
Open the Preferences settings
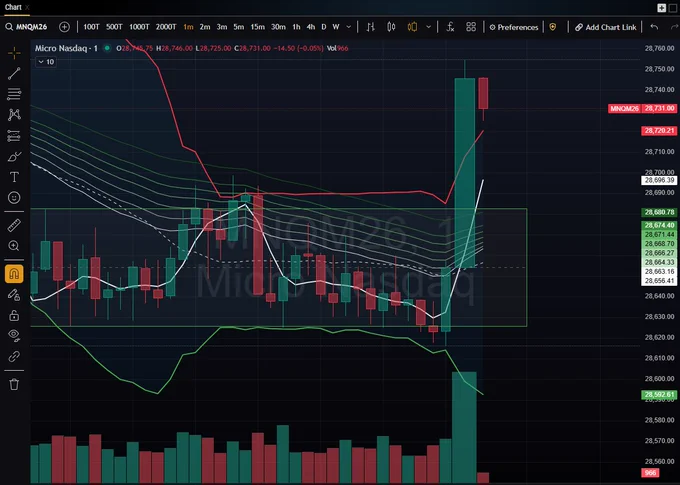pyautogui.click(x=514, y=27)
